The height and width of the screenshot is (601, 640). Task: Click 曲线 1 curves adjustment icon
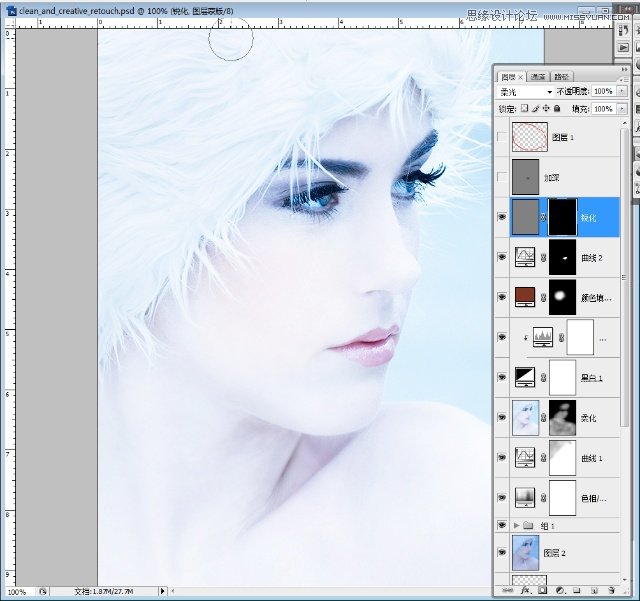coord(525,458)
